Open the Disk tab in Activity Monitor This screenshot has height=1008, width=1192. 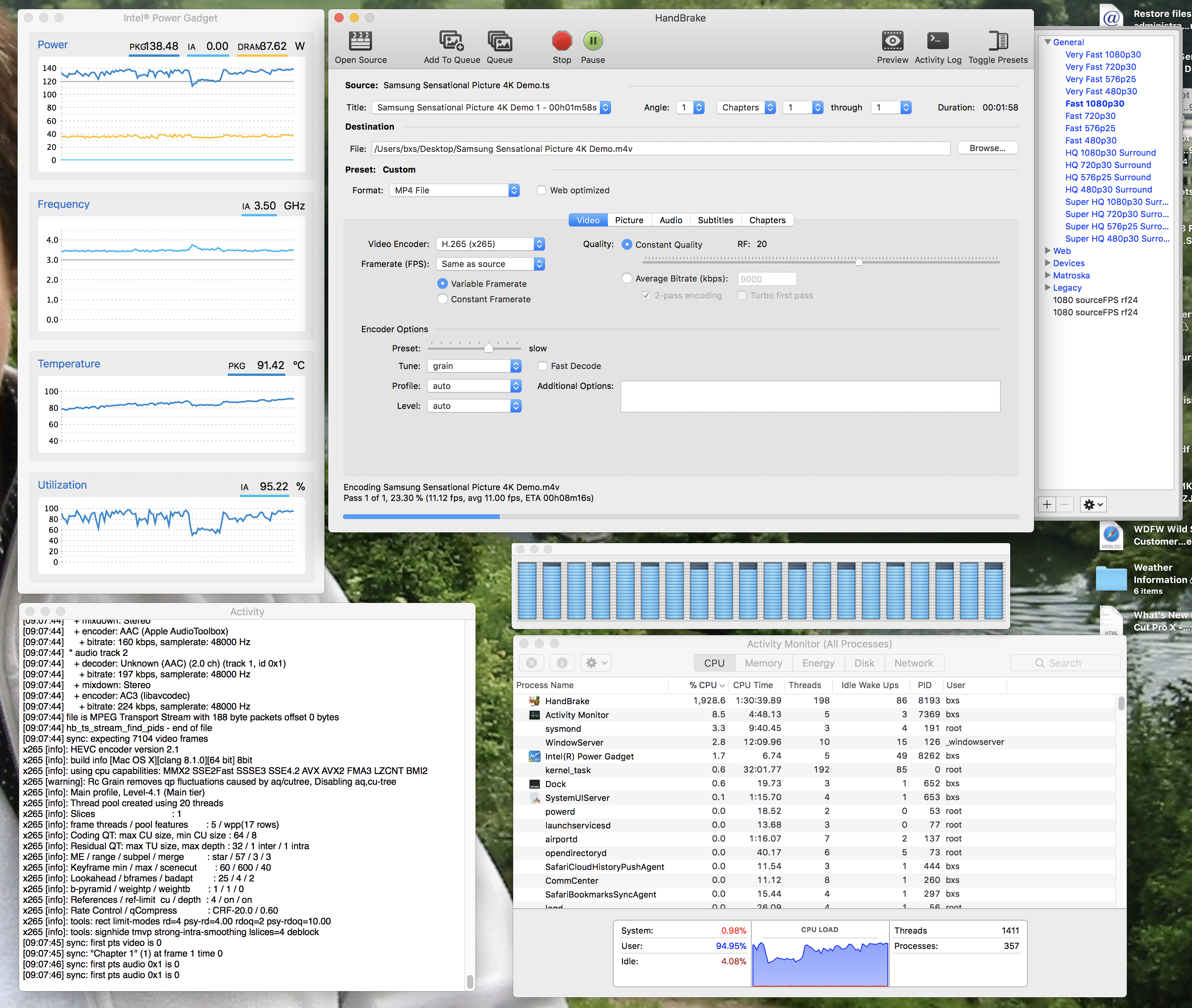(864, 663)
